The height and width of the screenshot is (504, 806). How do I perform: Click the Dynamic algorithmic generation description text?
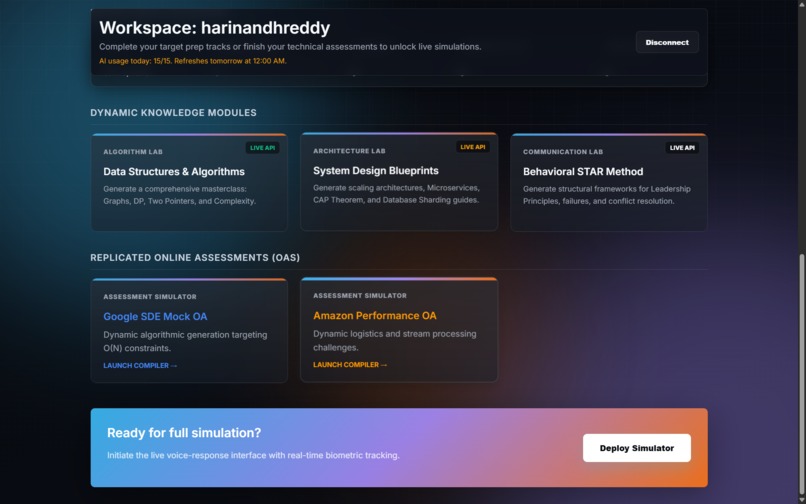pyautogui.click(x=185, y=341)
